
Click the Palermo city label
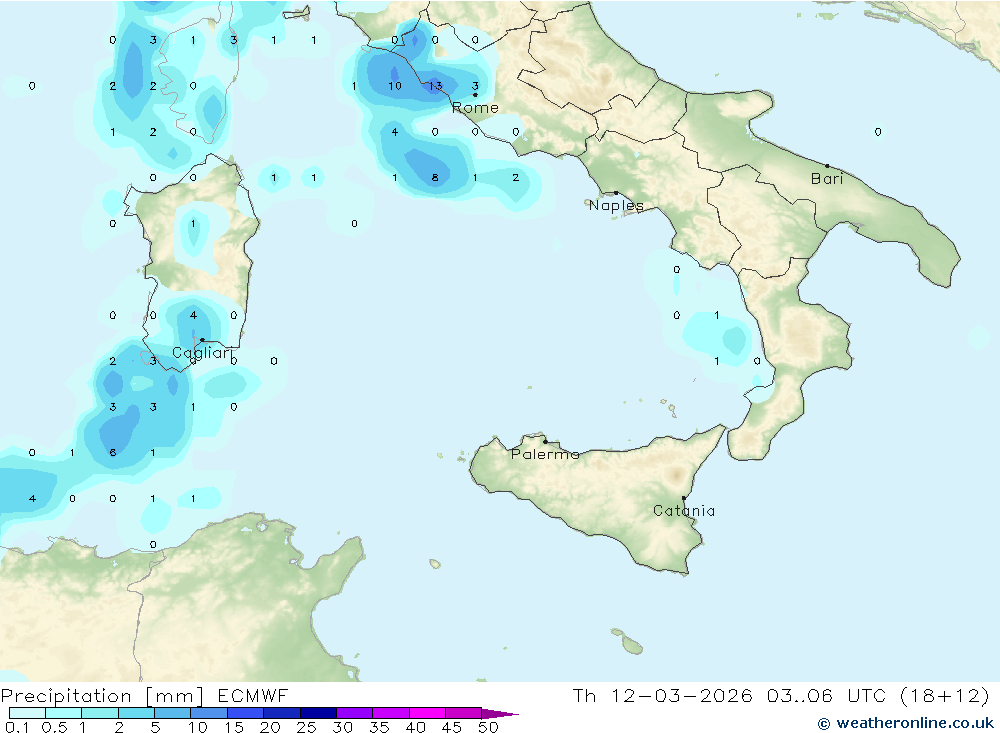[x=545, y=454]
